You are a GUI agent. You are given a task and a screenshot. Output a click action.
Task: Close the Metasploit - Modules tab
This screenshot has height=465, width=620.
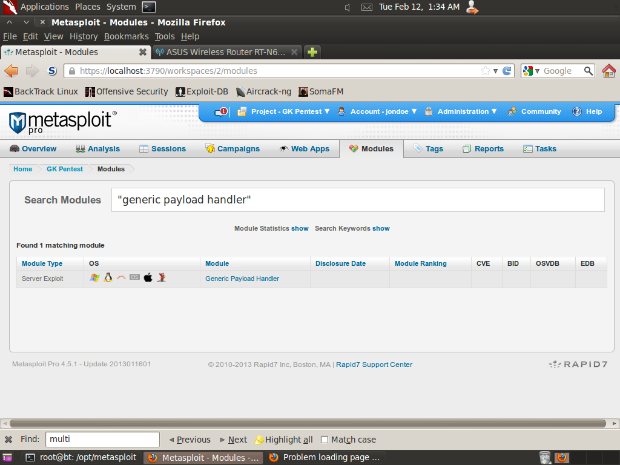[143, 52]
